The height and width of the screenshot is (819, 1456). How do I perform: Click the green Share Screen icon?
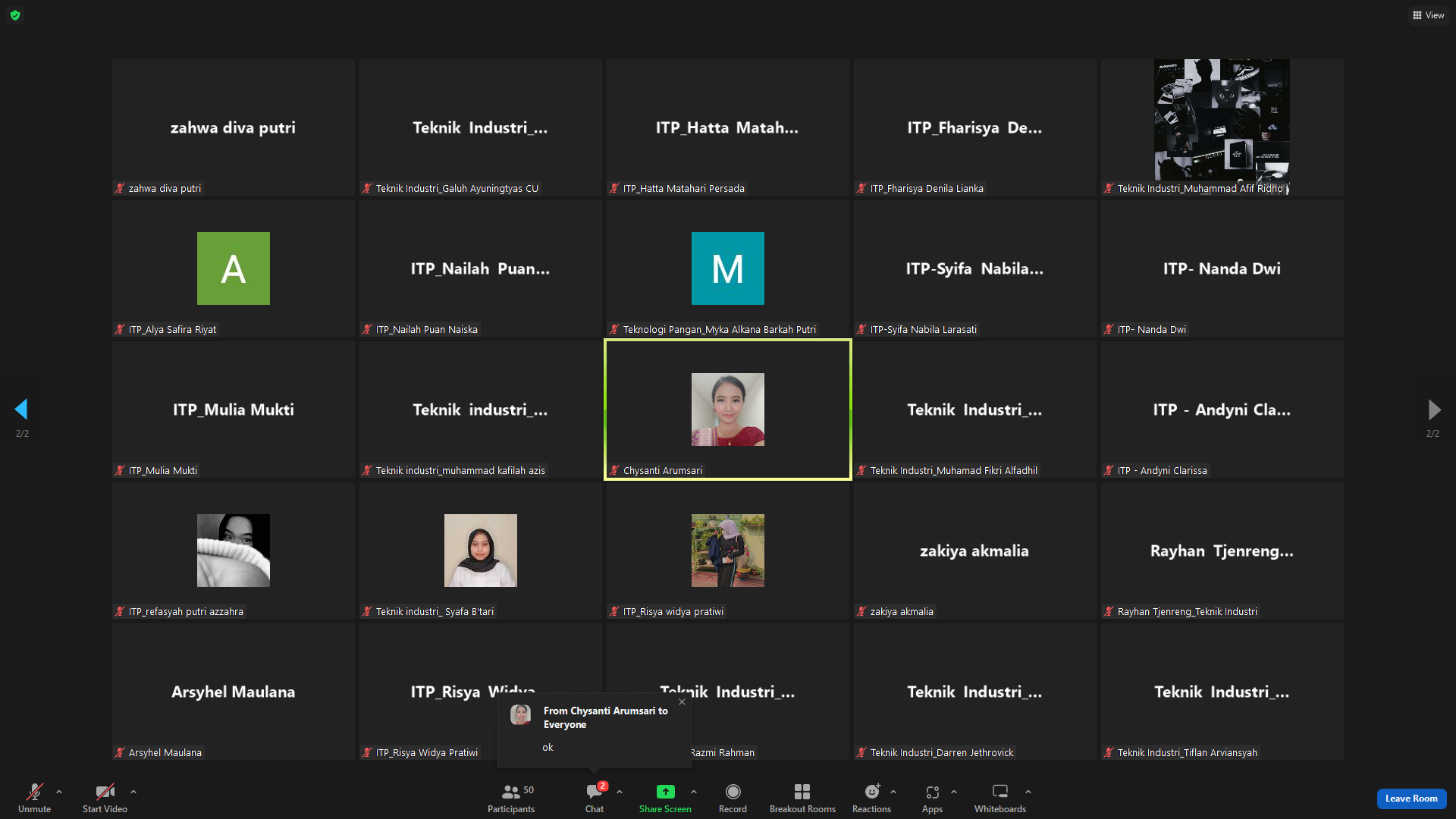665,792
